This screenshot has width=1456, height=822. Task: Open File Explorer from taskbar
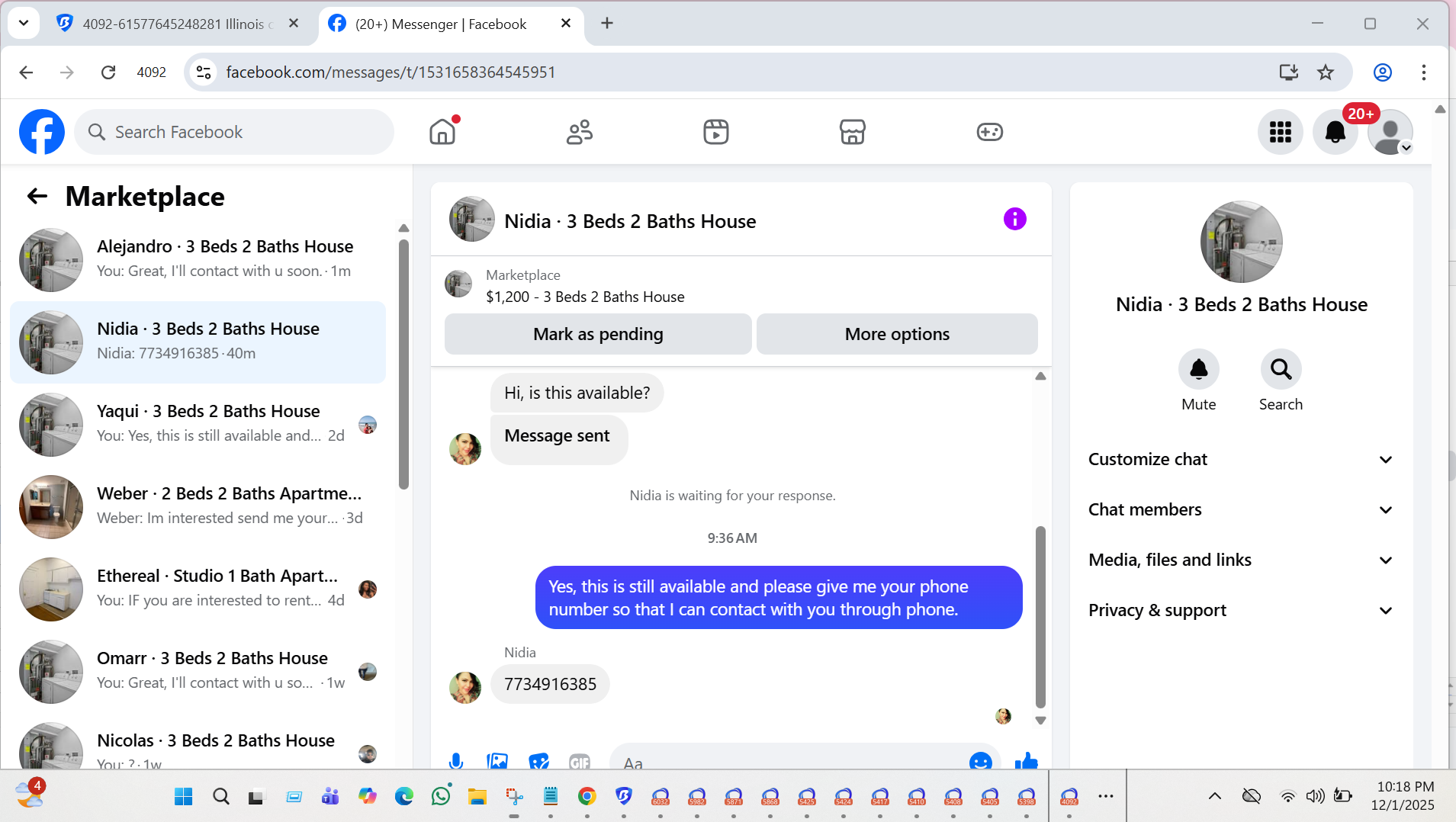[477, 797]
